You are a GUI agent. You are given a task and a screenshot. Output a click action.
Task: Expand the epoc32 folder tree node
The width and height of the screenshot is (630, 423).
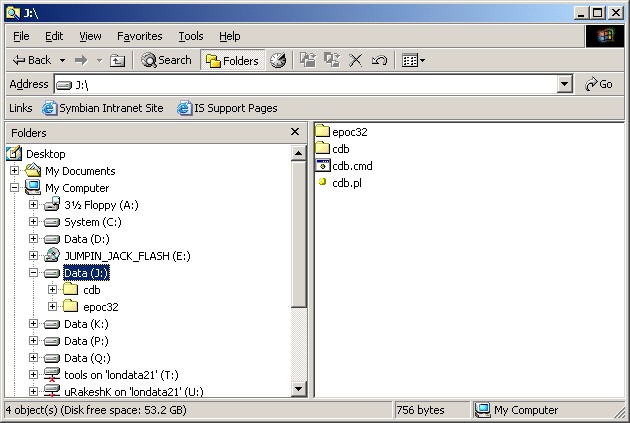53,307
